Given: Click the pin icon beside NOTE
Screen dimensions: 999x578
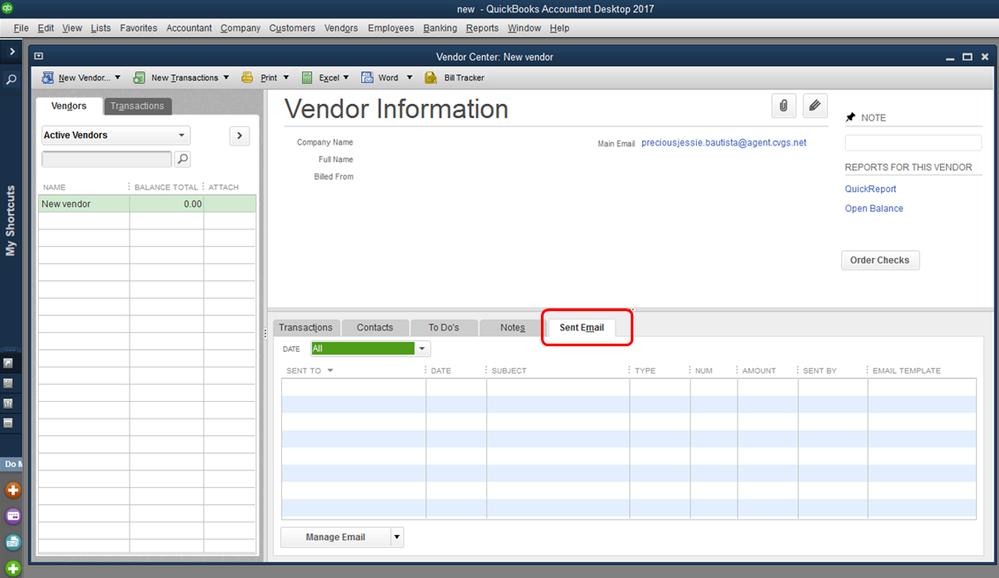Looking at the screenshot, I should click(851, 117).
